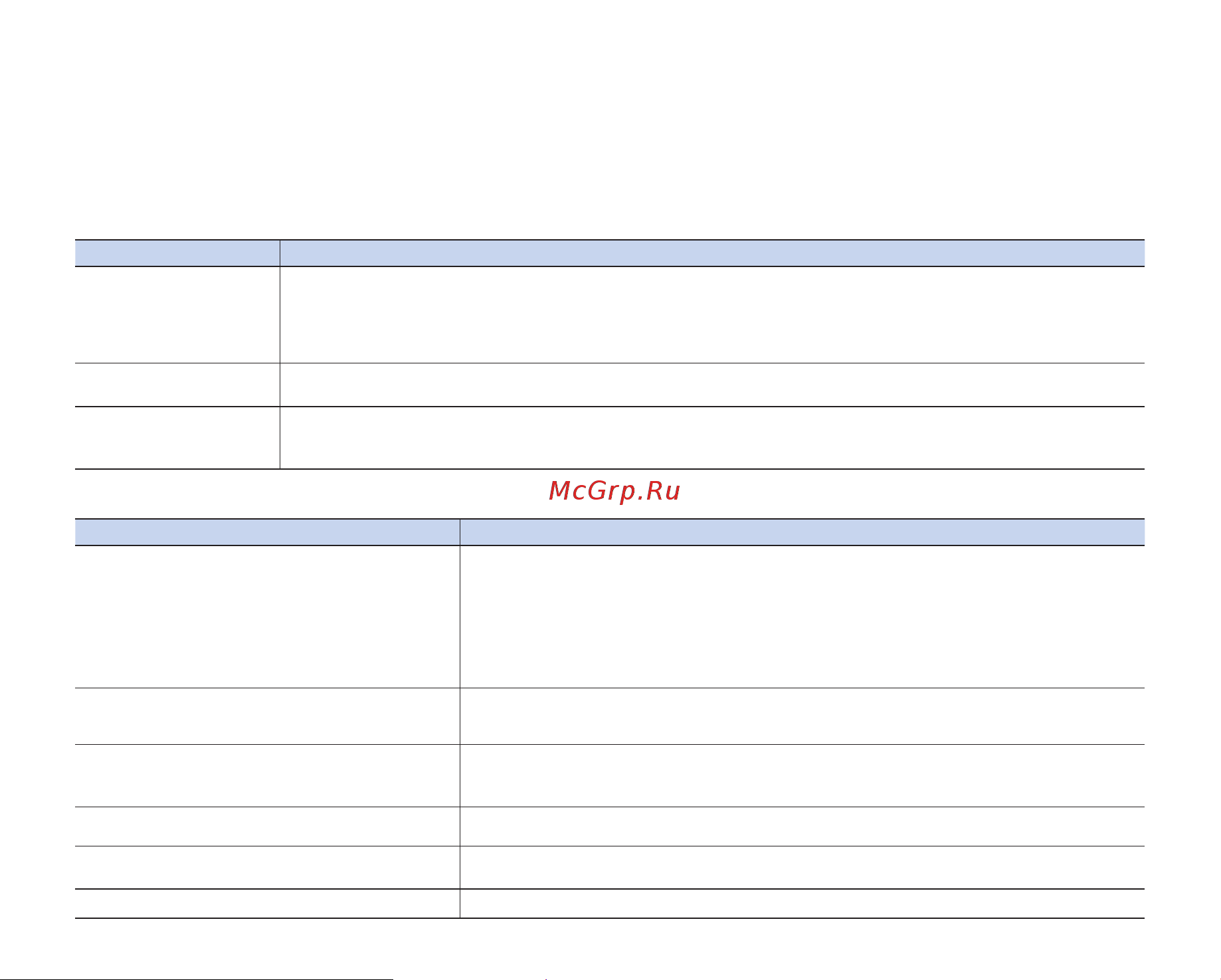The width and height of the screenshot is (1221, 980).
Task: Select upper table's second-row right cell
Action: click(712, 385)
